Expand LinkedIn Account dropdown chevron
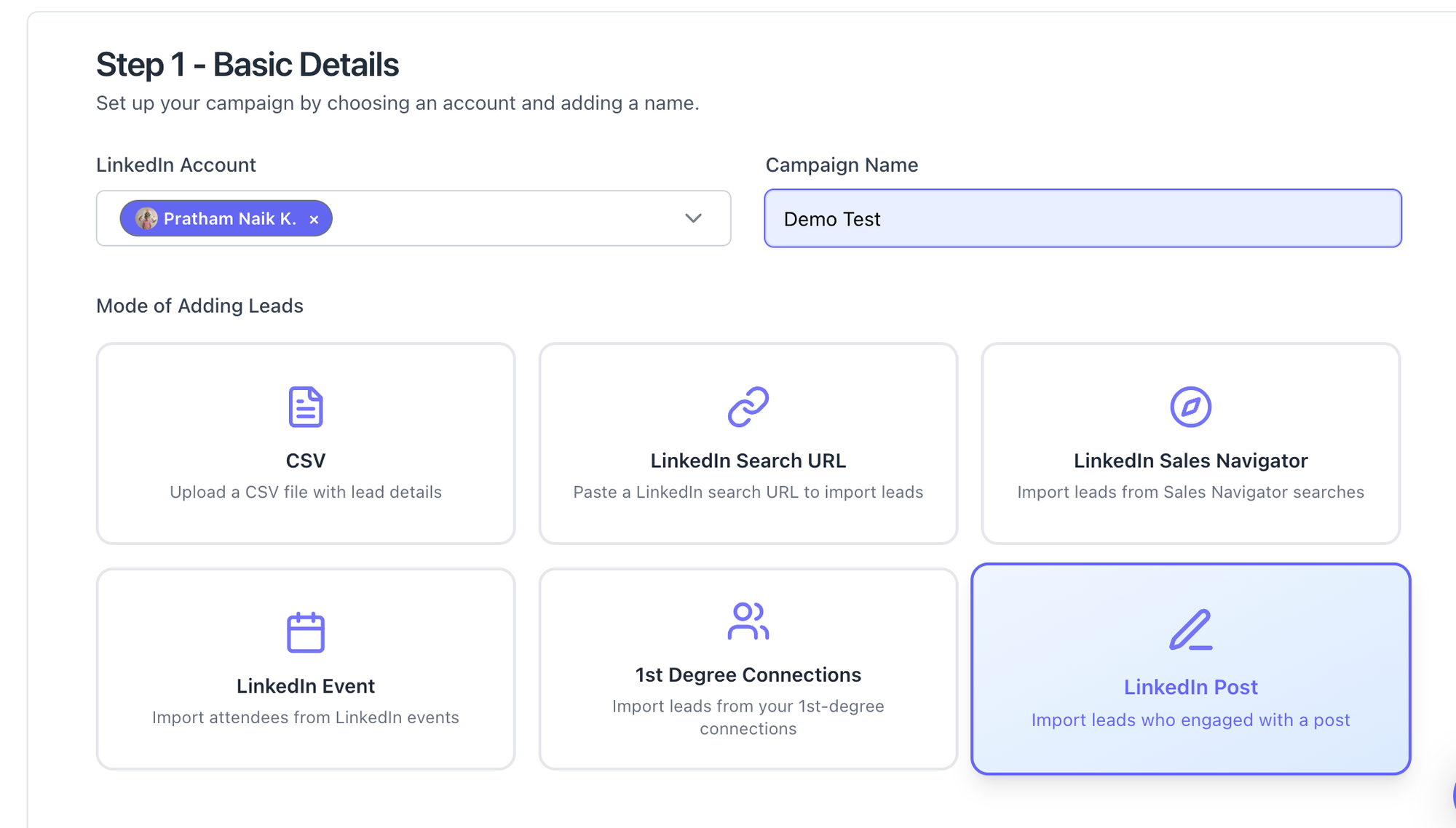 coord(693,218)
